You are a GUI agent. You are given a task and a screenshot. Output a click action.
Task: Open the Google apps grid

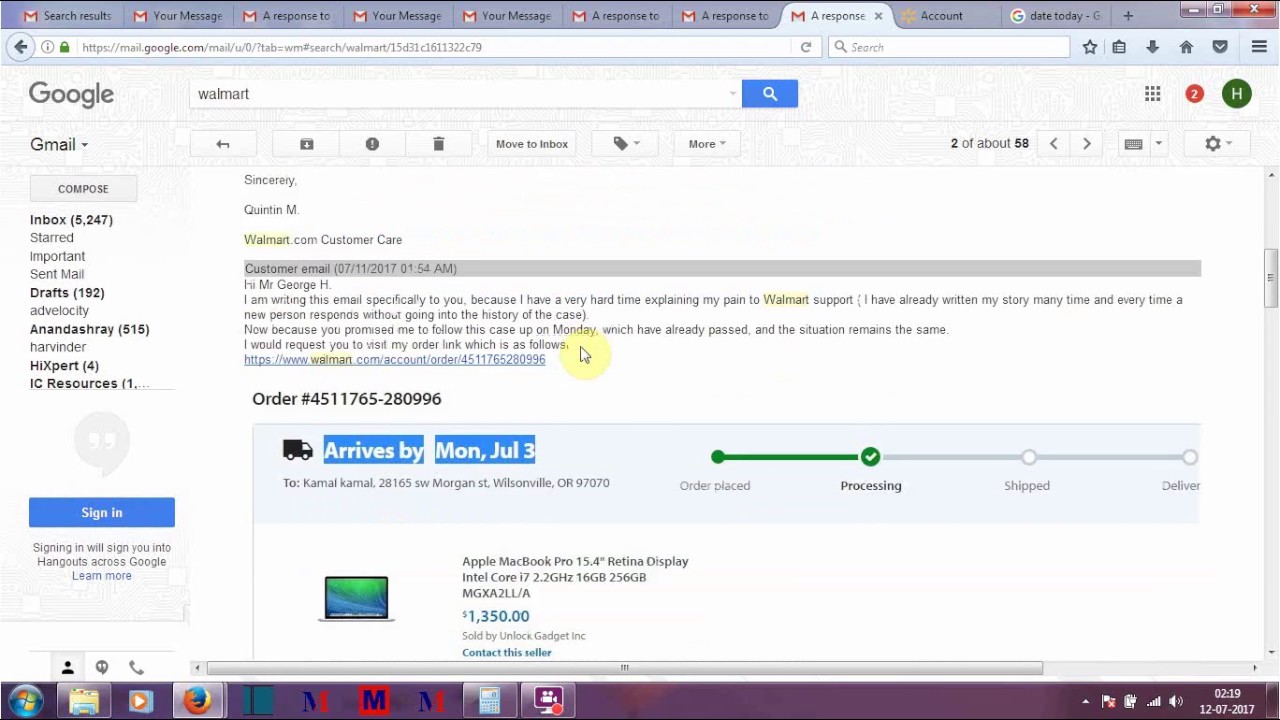coord(1153,94)
